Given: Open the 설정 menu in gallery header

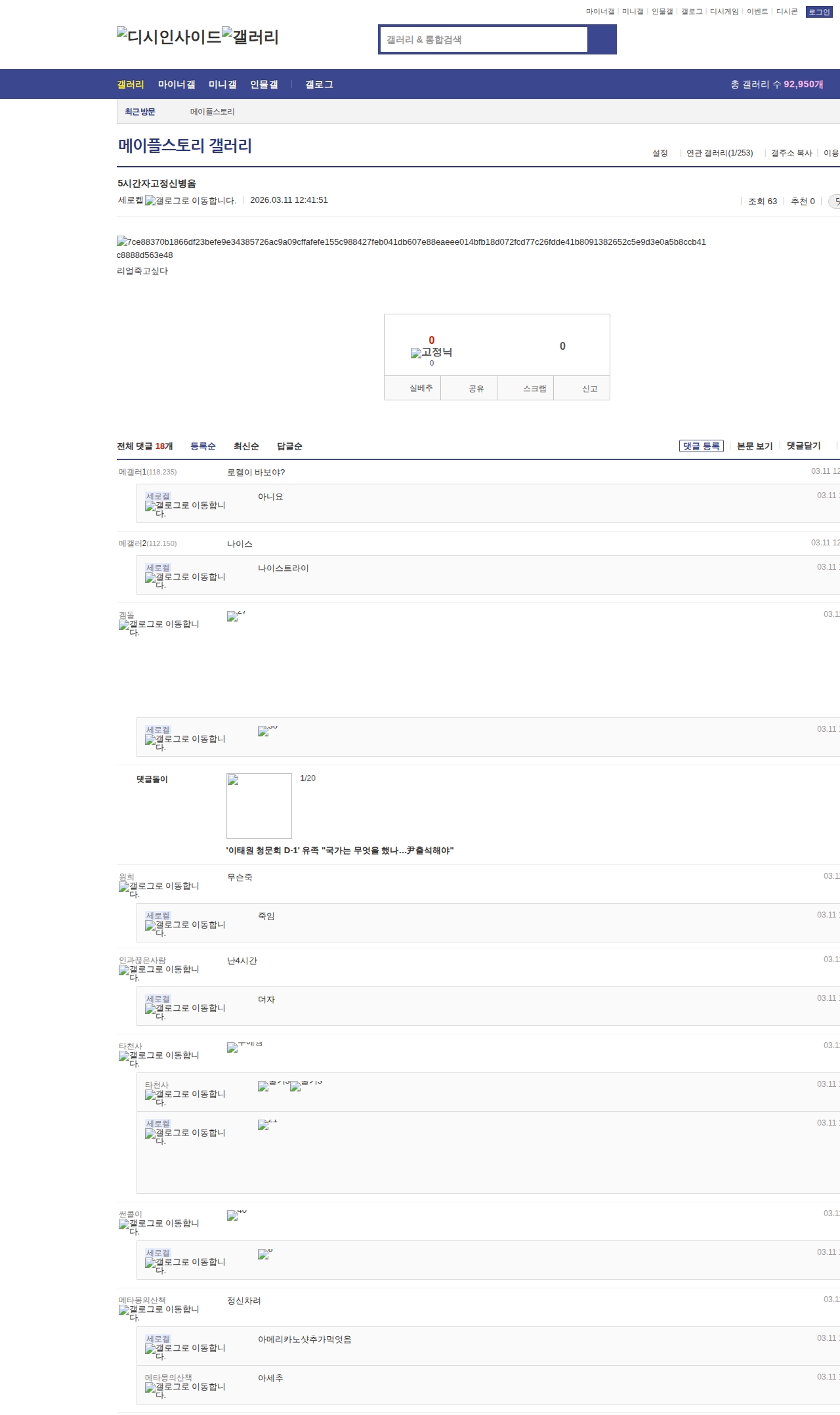Looking at the screenshot, I should [x=660, y=153].
